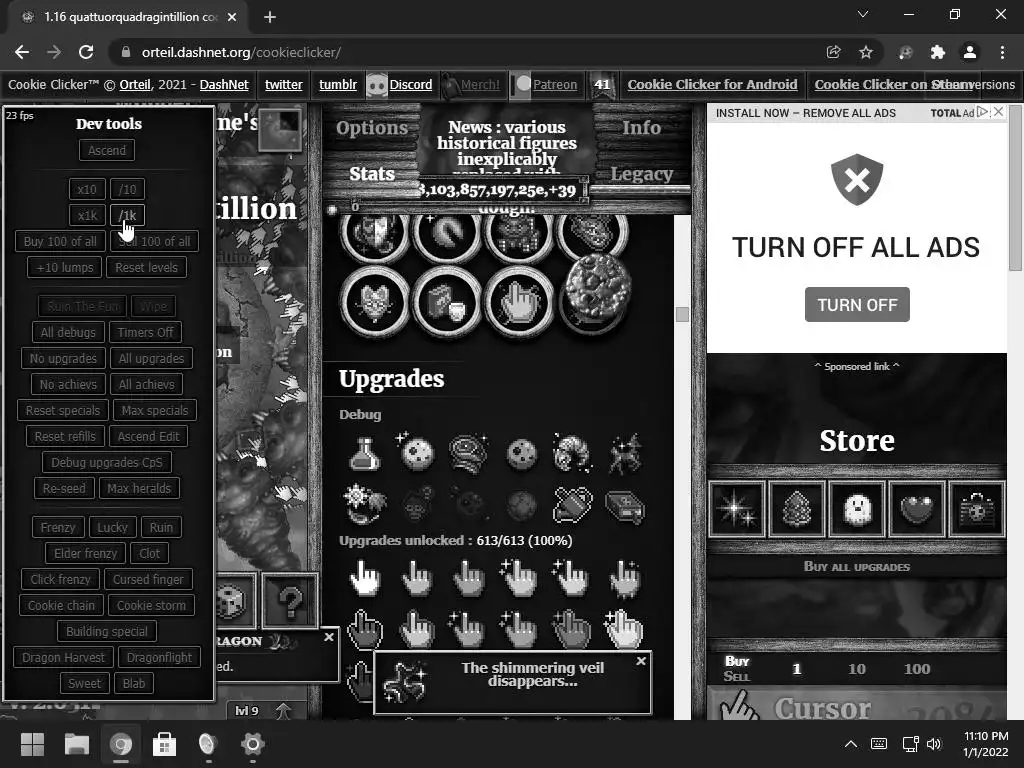The width and height of the screenshot is (1024, 768).
Task: Click Buy all upgrades
Action: 856,567
